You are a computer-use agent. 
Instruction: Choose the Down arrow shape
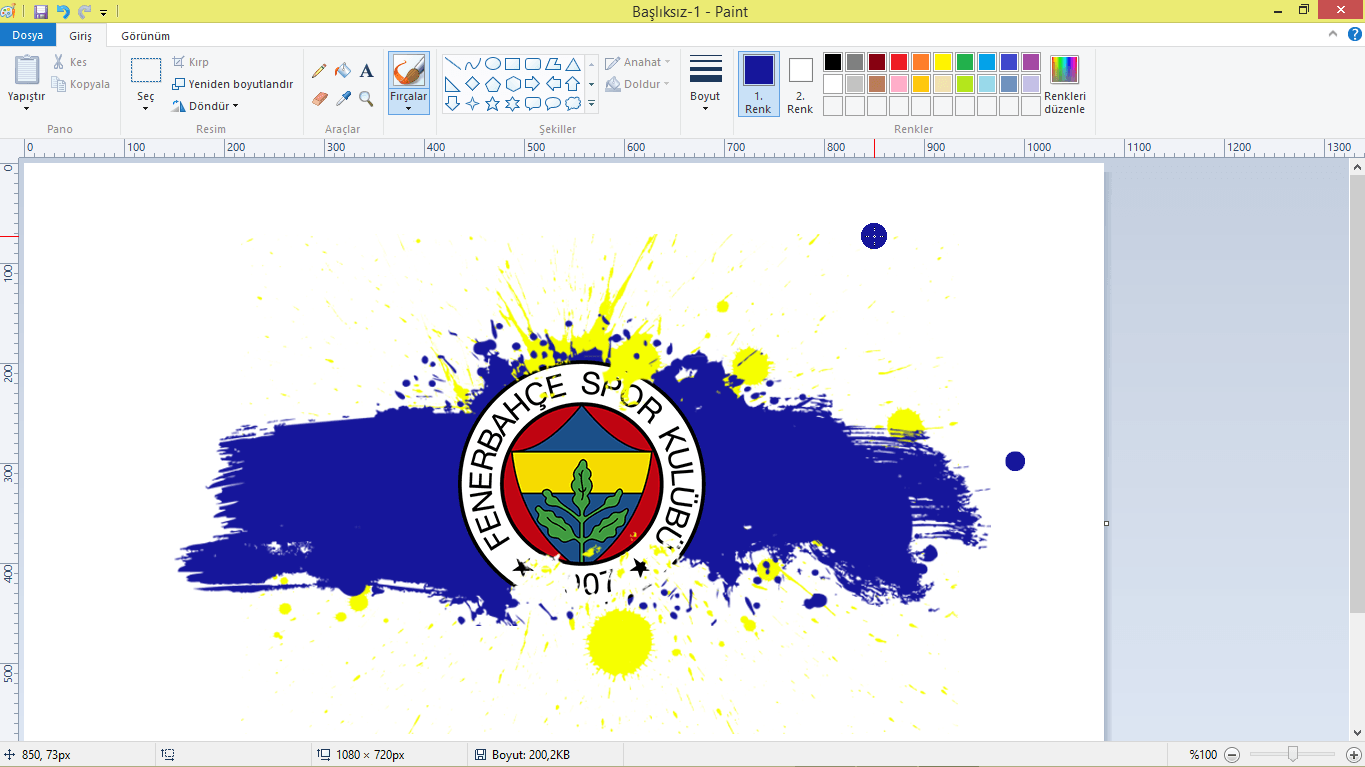point(453,103)
